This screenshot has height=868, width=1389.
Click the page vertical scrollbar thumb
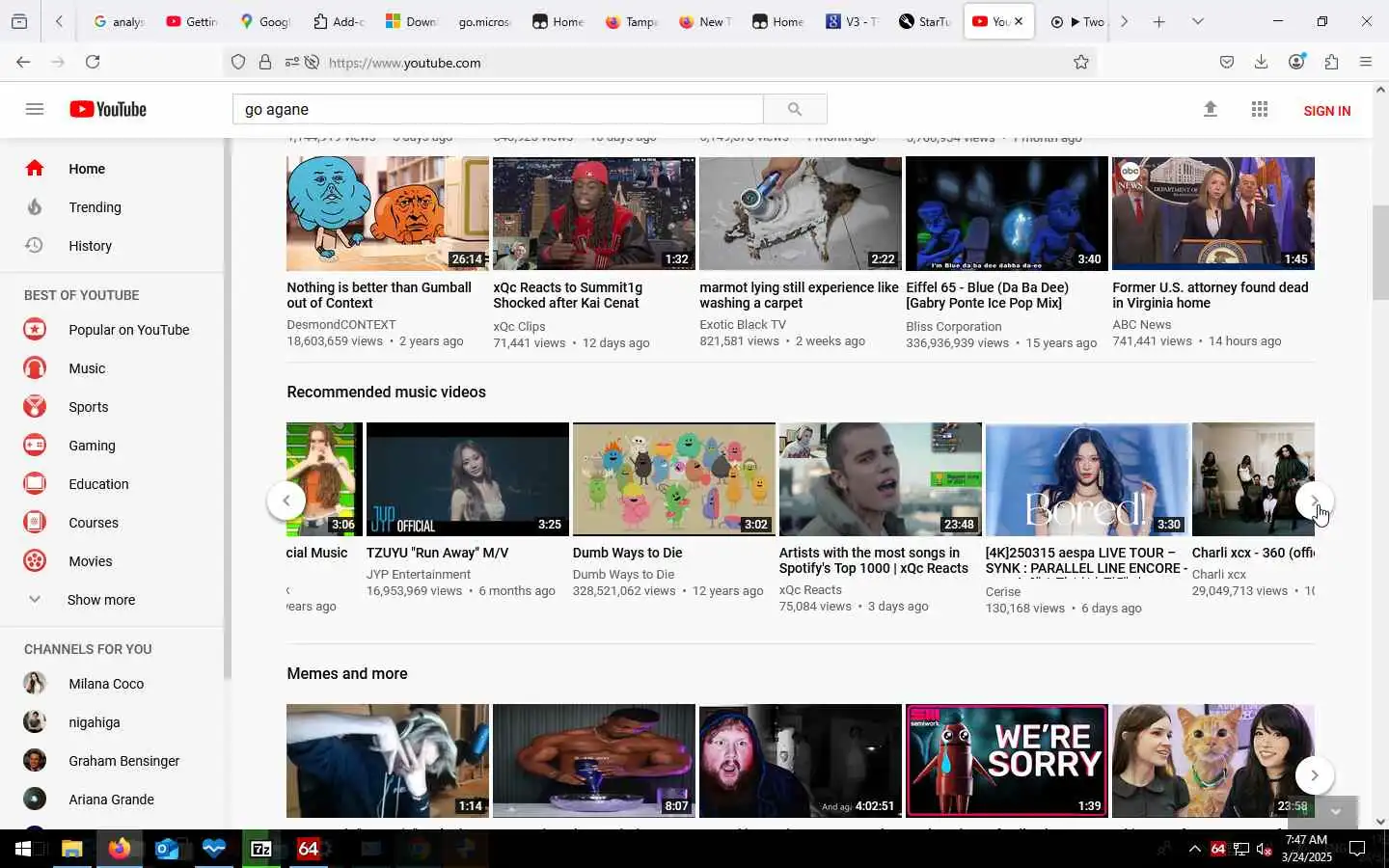1380,253
